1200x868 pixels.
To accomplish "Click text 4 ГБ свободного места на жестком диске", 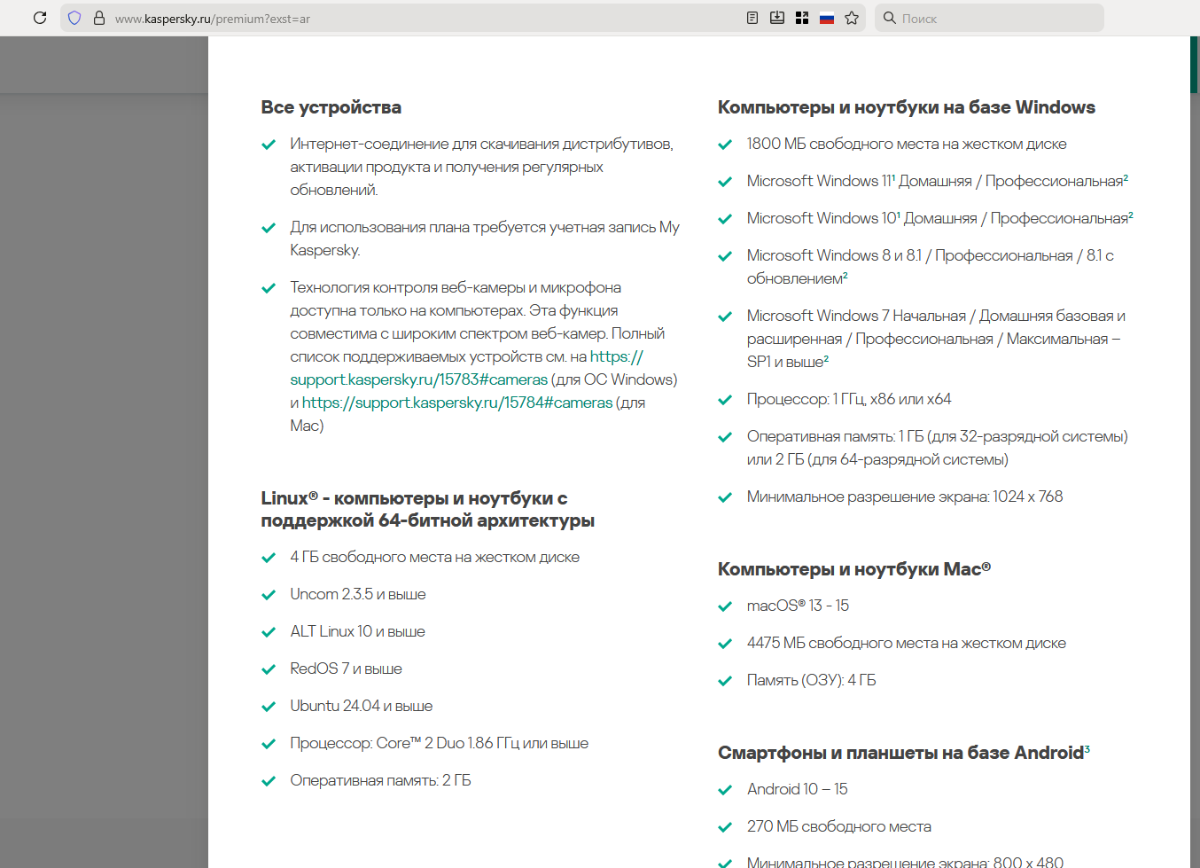I will click(x=435, y=557).
